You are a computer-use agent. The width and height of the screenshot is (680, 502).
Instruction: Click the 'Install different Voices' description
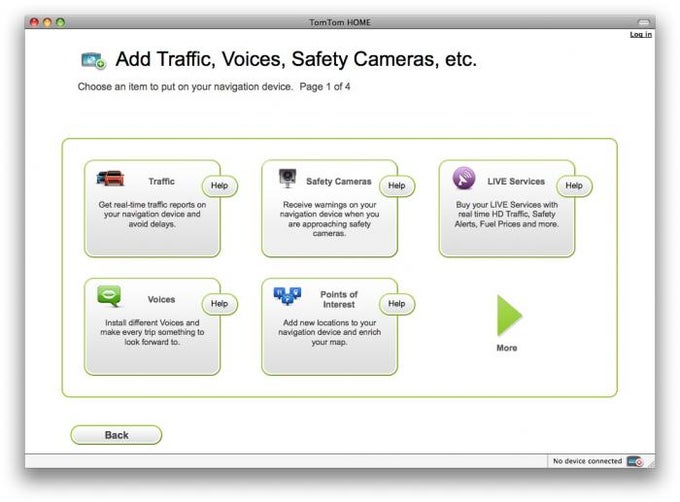click(x=152, y=332)
